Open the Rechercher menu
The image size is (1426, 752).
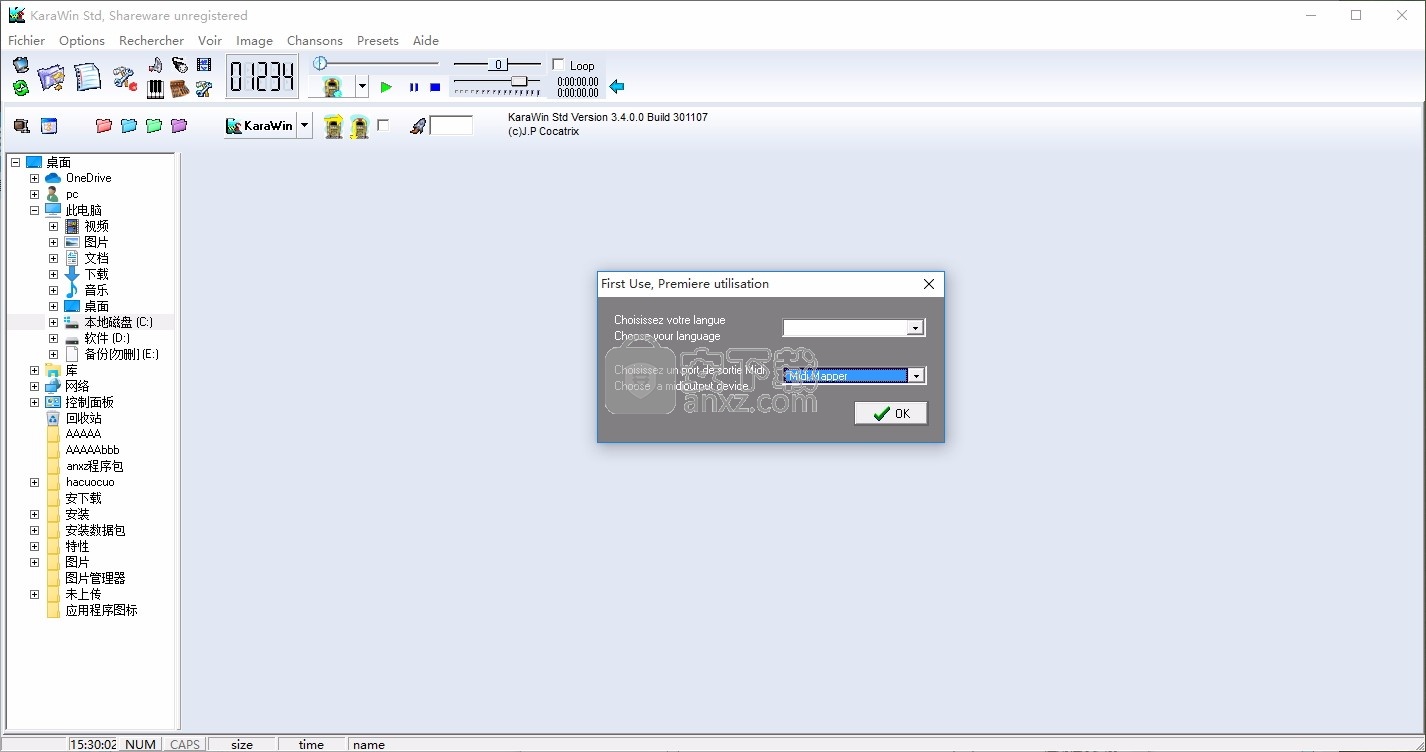click(x=151, y=41)
